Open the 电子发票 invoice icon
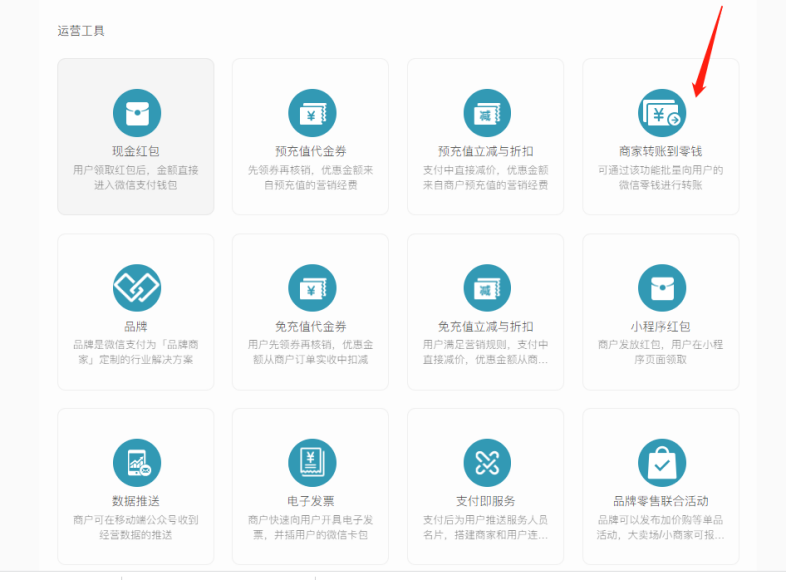This screenshot has width=787, height=581. coord(312,463)
